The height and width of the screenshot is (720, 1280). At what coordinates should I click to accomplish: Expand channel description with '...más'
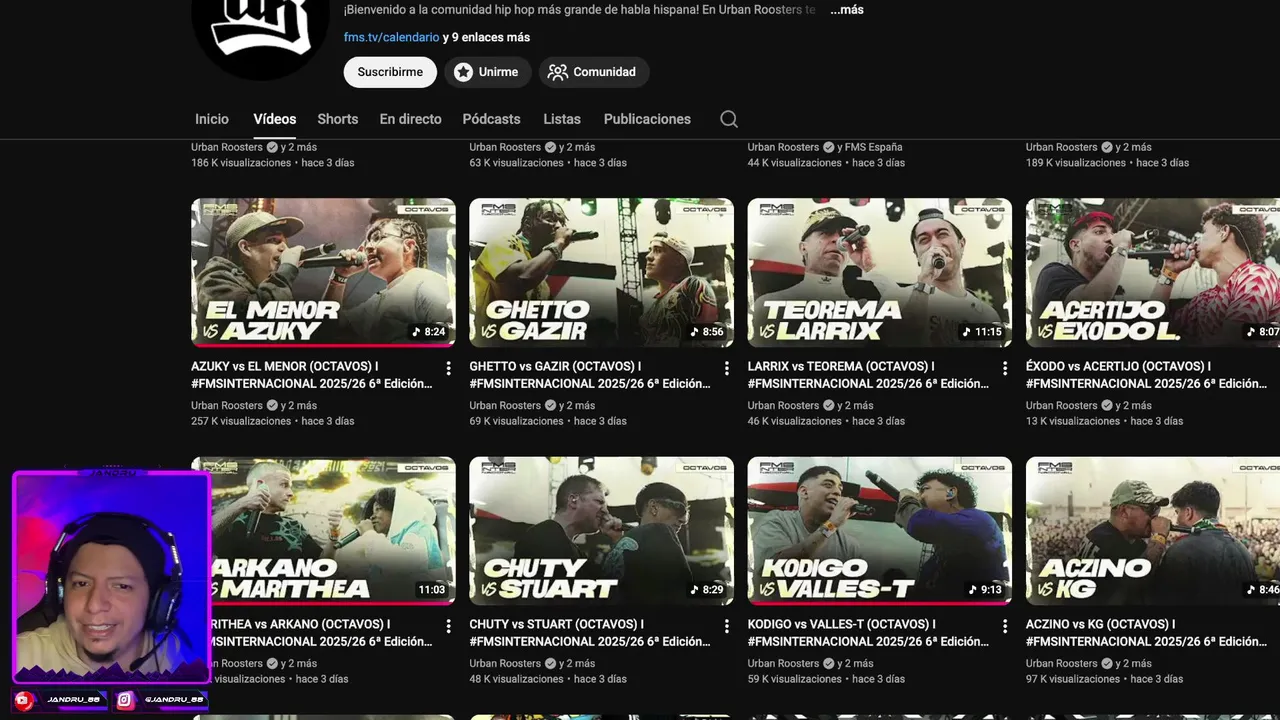pyautogui.click(x=847, y=10)
